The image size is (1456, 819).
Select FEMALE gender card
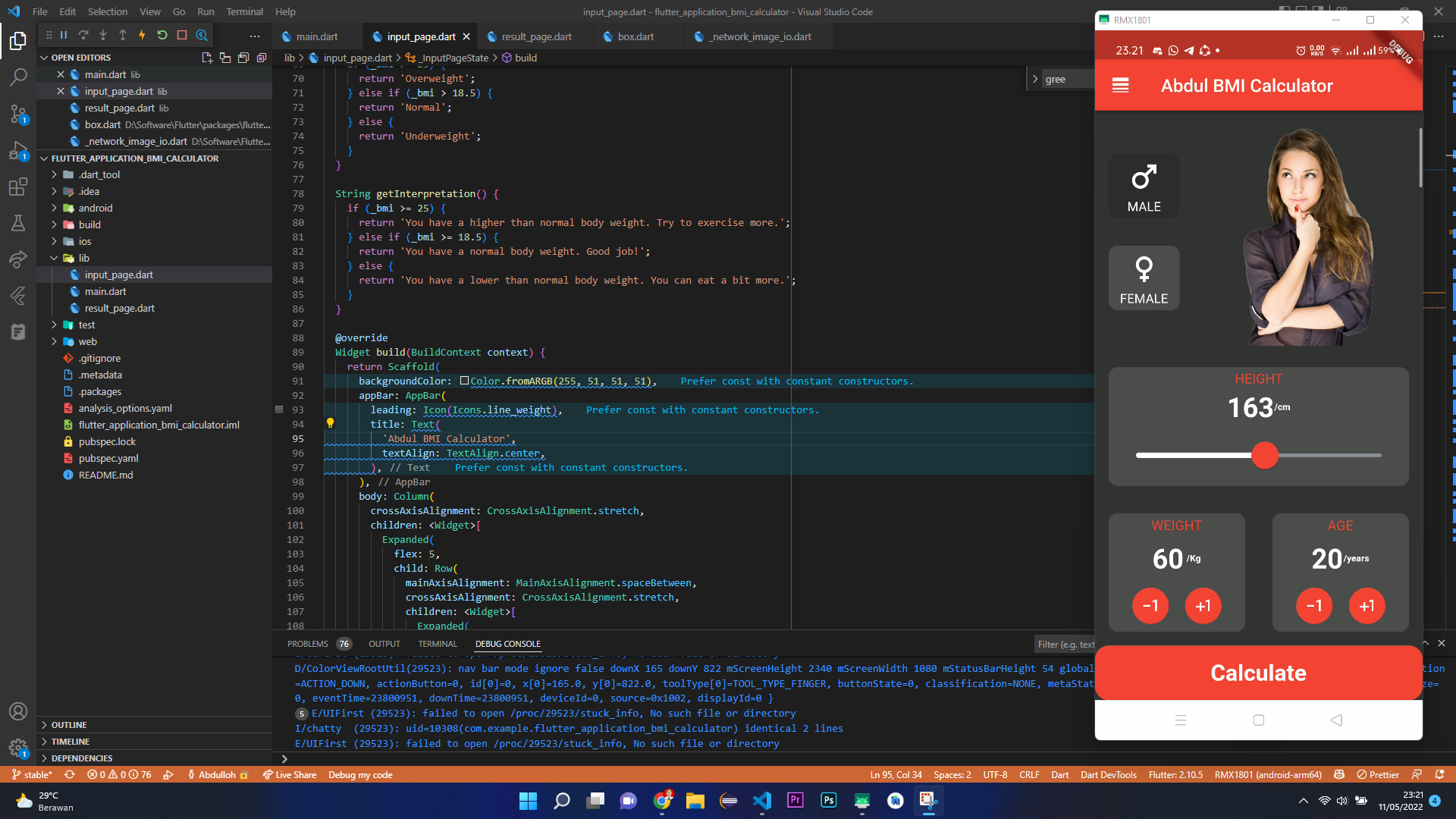pyautogui.click(x=1144, y=278)
